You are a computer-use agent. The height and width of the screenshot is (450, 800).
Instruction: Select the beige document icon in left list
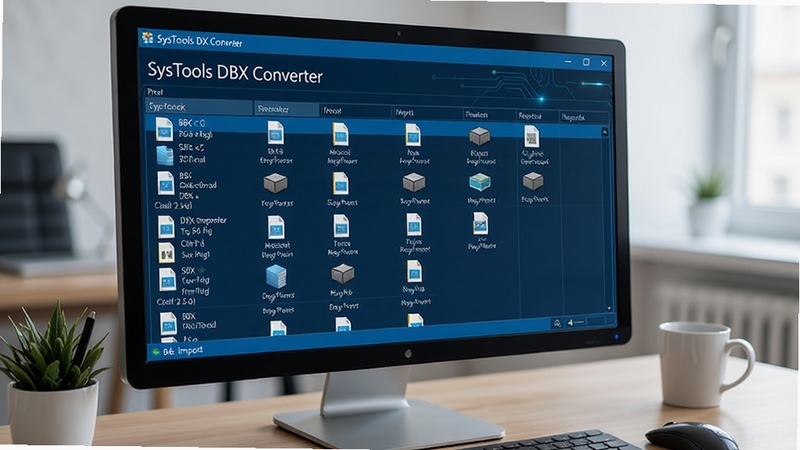[x=166, y=253]
